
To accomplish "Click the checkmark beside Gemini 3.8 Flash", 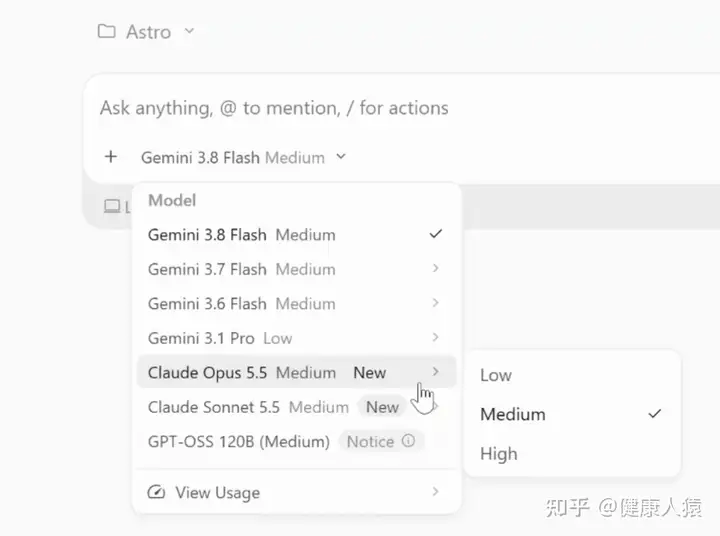I will pyautogui.click(x=435, y=234).
